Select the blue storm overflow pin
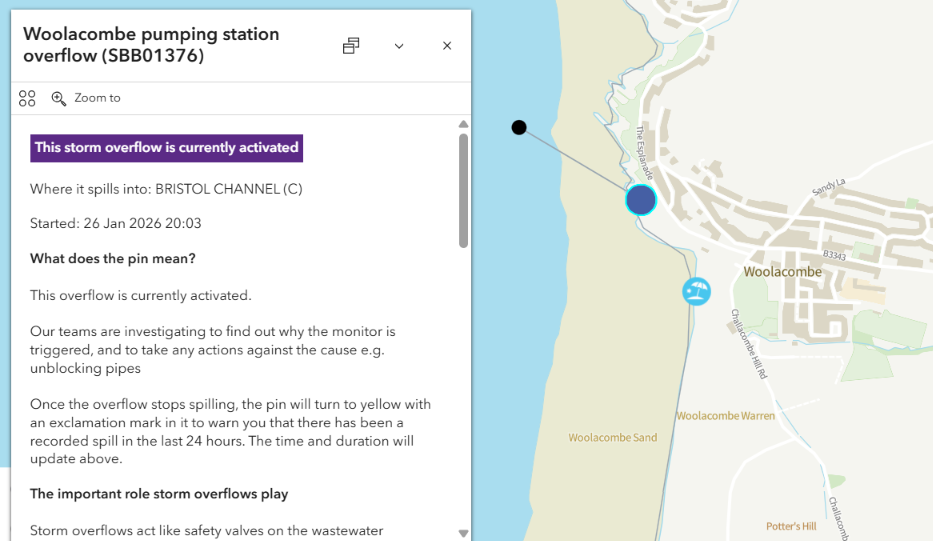Image resolution: width=933 pixels, height=541 pixels. coord(640,200)
